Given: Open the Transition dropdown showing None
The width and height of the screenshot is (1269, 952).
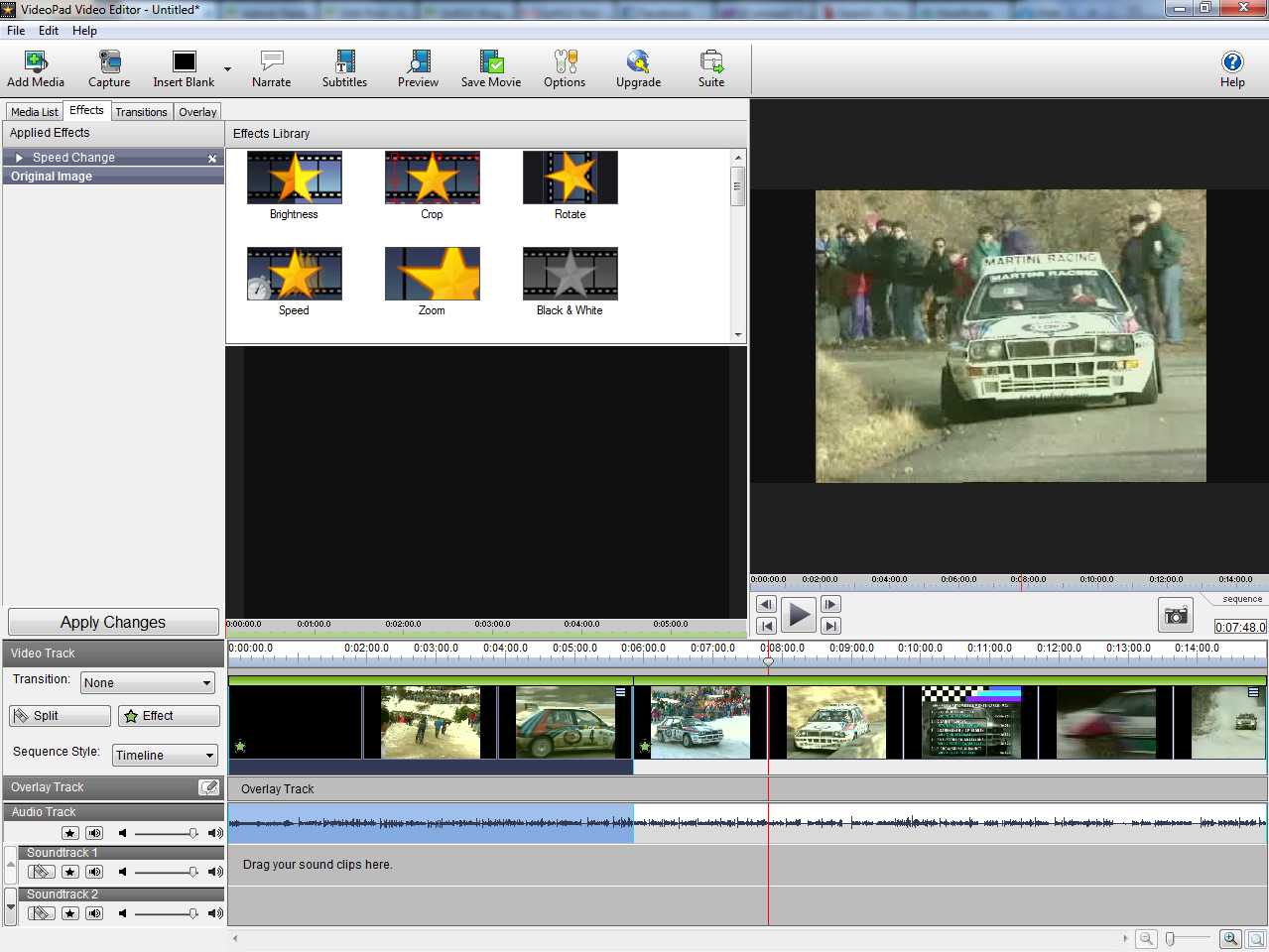Looking at the screenshot, I should coord(148,683).
